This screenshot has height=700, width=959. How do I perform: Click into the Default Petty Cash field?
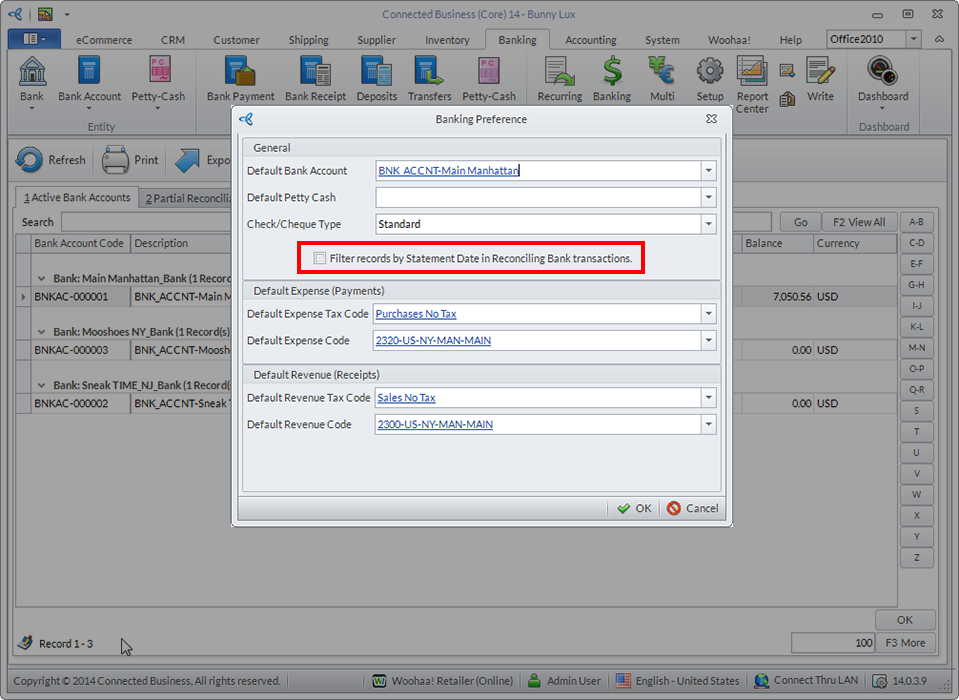[537, 198]
